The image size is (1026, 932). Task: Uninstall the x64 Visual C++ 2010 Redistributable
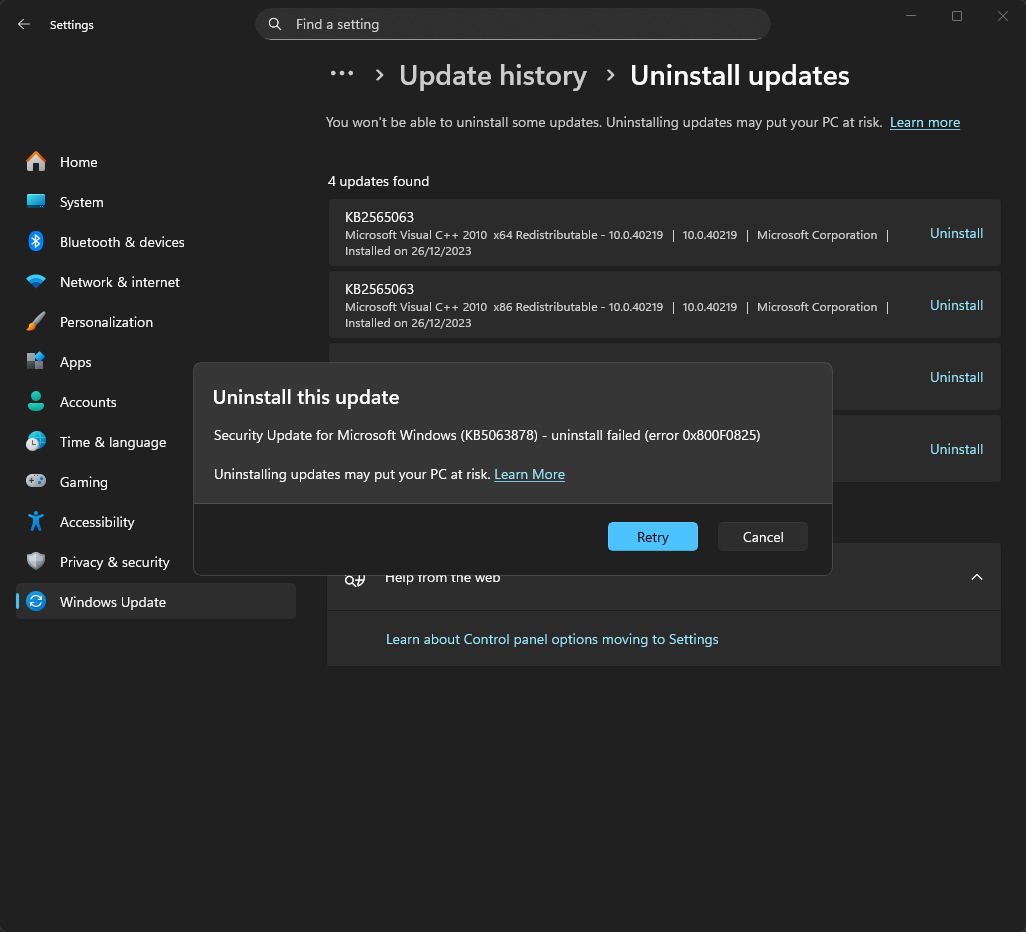(x=956, y=233)
